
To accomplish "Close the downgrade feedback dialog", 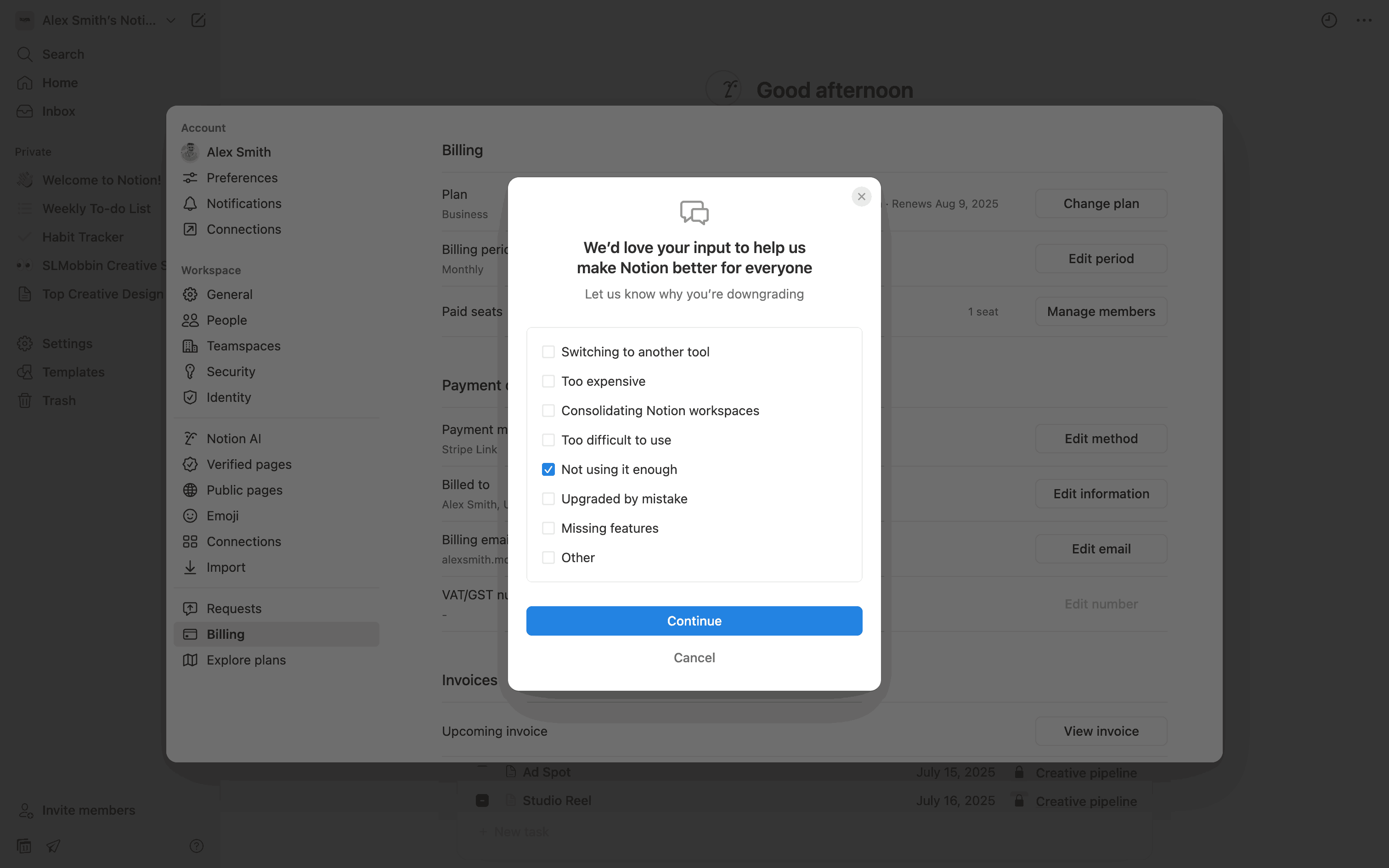I will (861, 197).
